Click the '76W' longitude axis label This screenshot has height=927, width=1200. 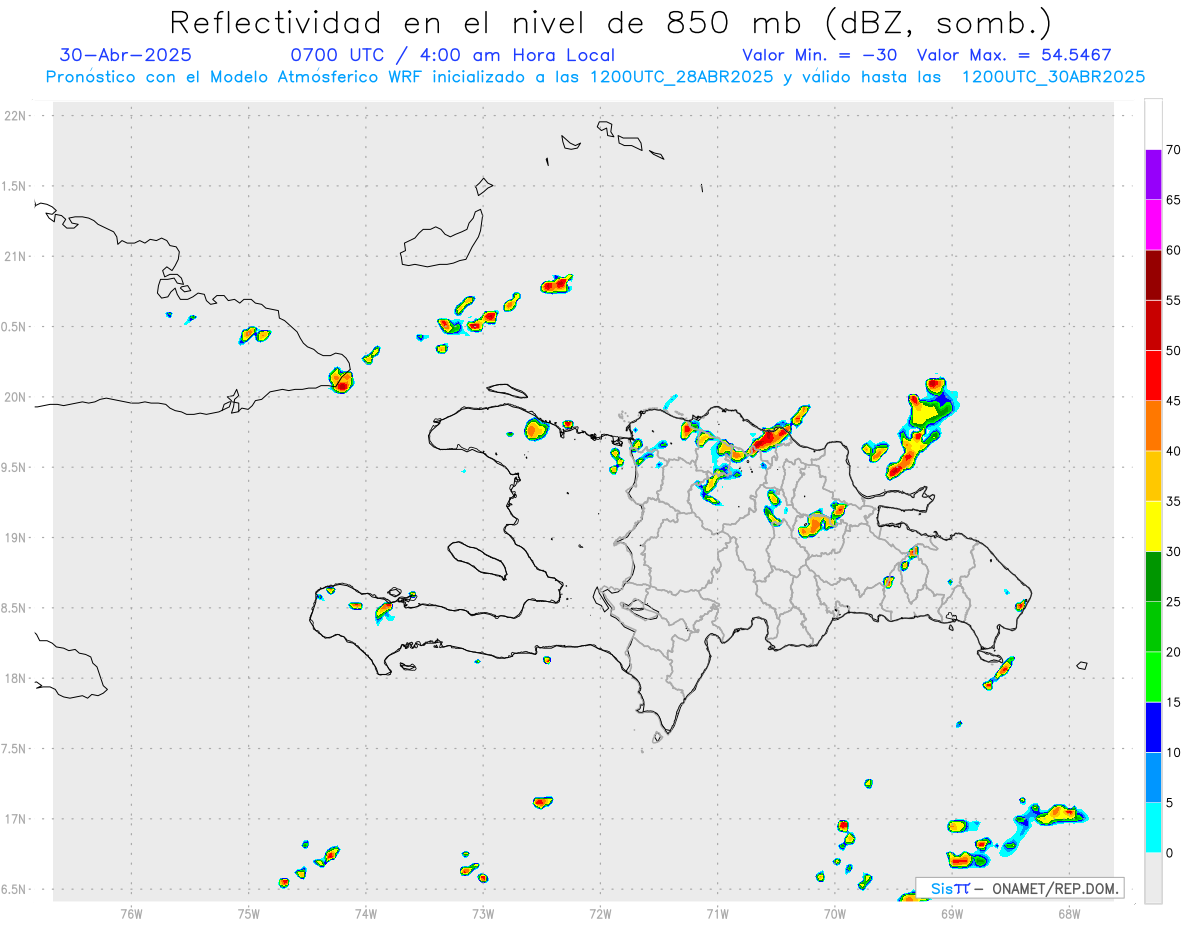pyautogui.click(x=132, y=912)
